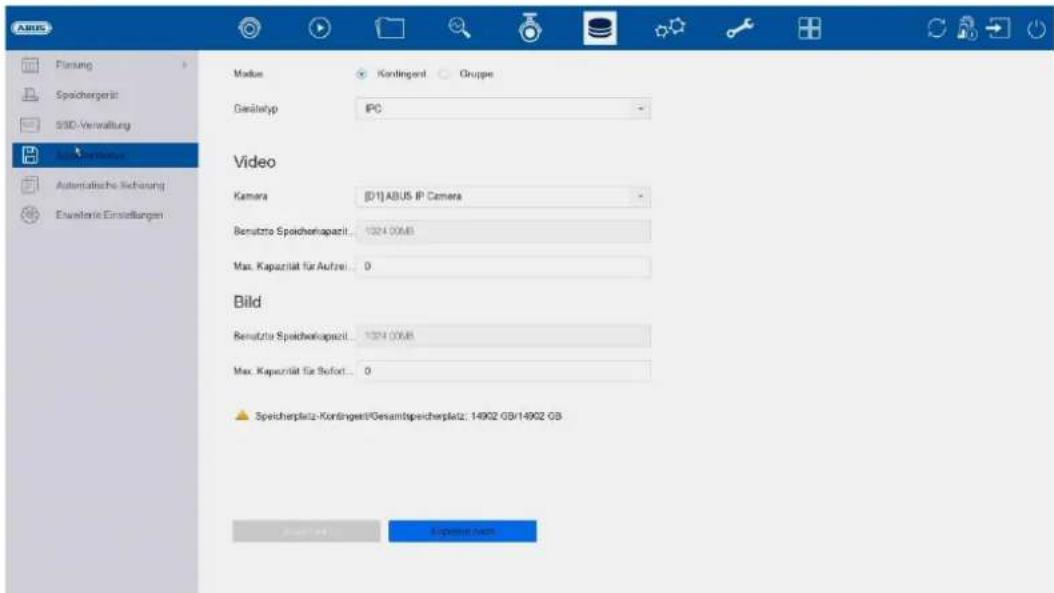Click Bild's Benutzte Speicherkapazität field
1054x593 pixels.
[x=503, y=336]
